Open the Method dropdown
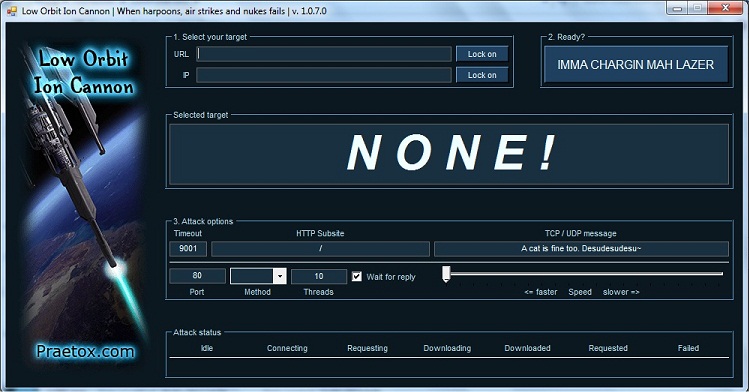This screenshot has height=392, width=749. click(x=279, y=276)
